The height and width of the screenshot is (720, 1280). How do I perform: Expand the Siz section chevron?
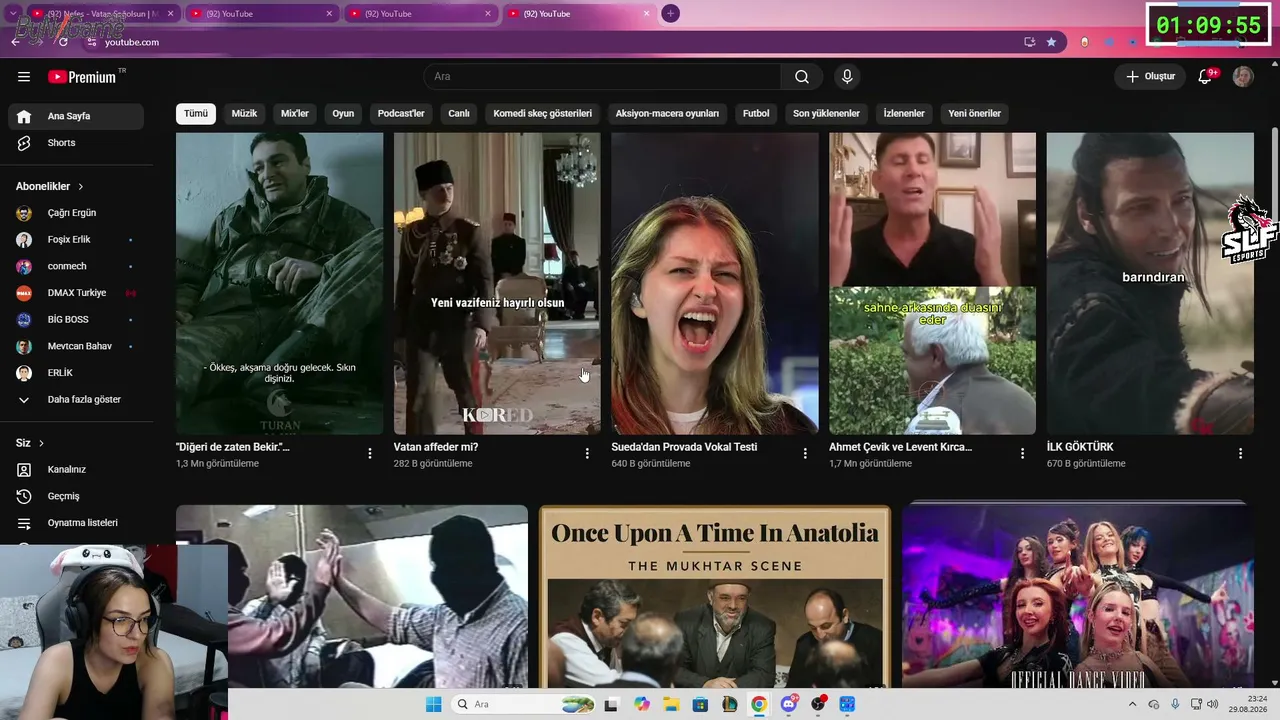click(41, 443)
